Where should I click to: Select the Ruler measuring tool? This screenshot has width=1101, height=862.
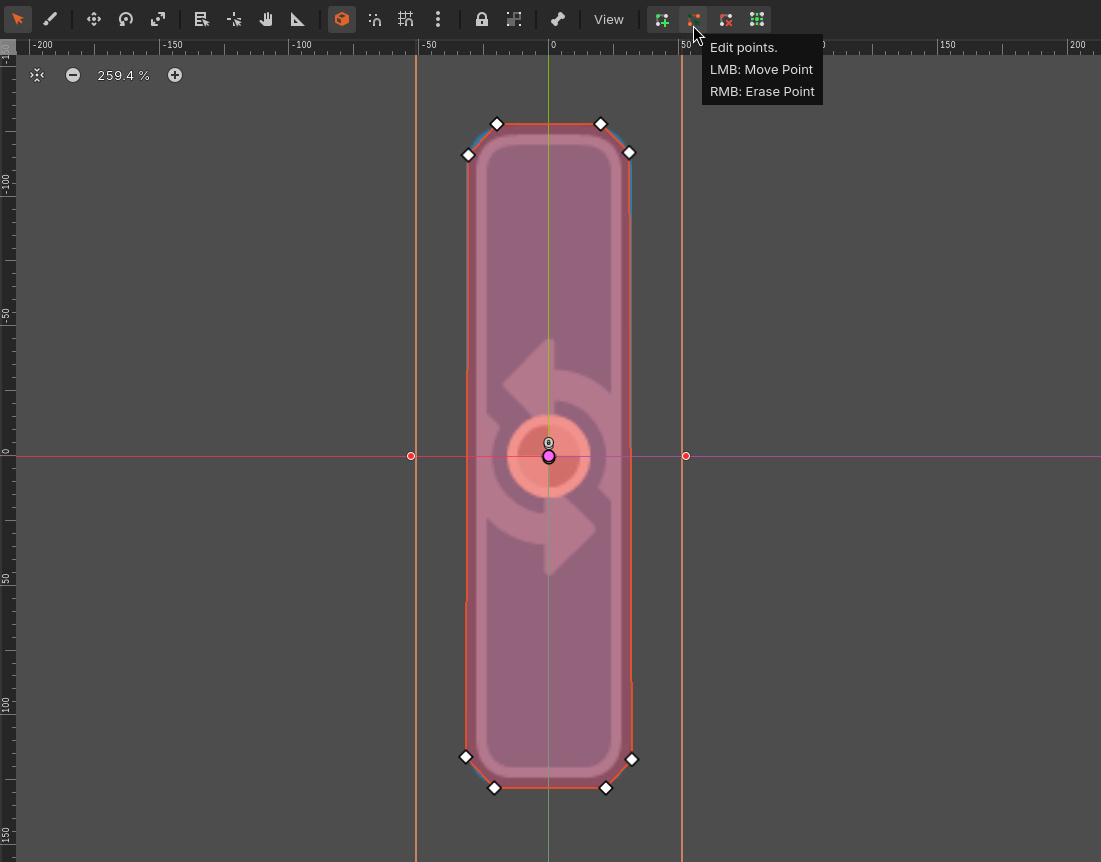tap(298, 20)
